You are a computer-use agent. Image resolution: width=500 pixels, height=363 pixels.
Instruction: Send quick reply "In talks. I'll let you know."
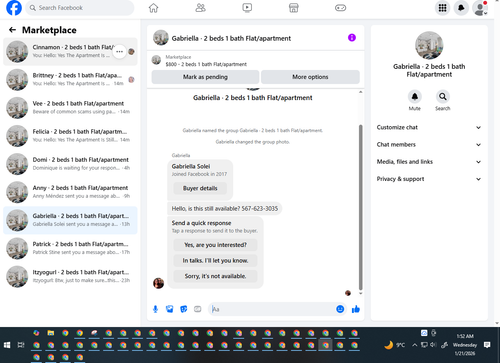215,261
